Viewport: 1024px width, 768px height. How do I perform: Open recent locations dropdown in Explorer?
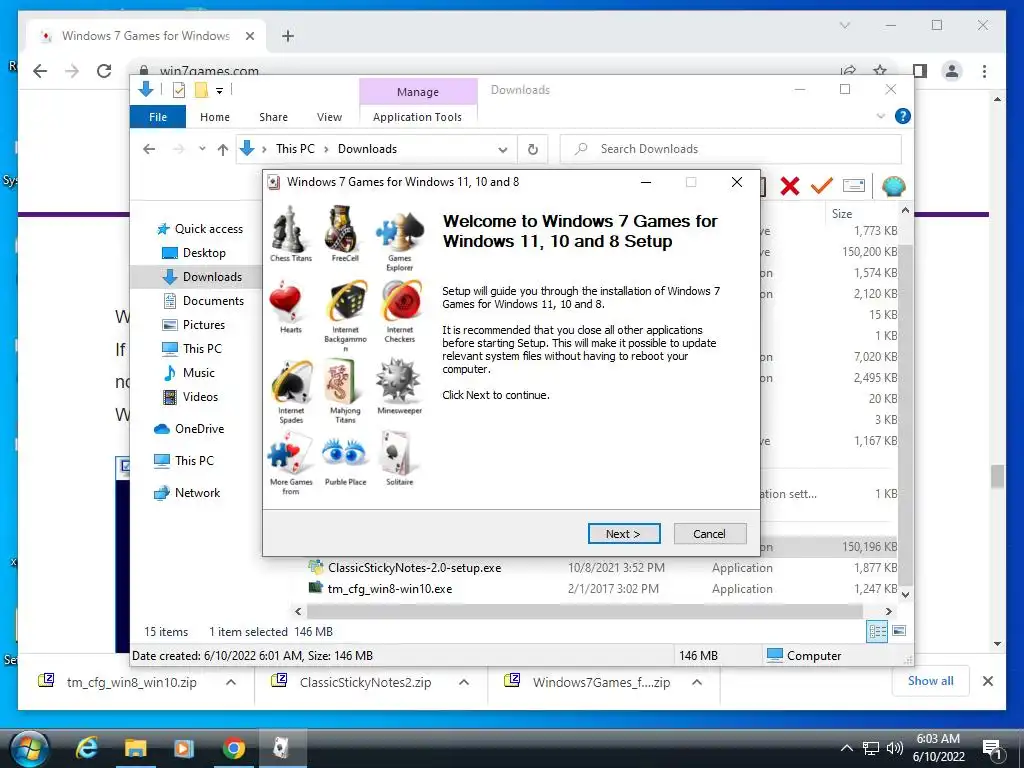point(202,149)
